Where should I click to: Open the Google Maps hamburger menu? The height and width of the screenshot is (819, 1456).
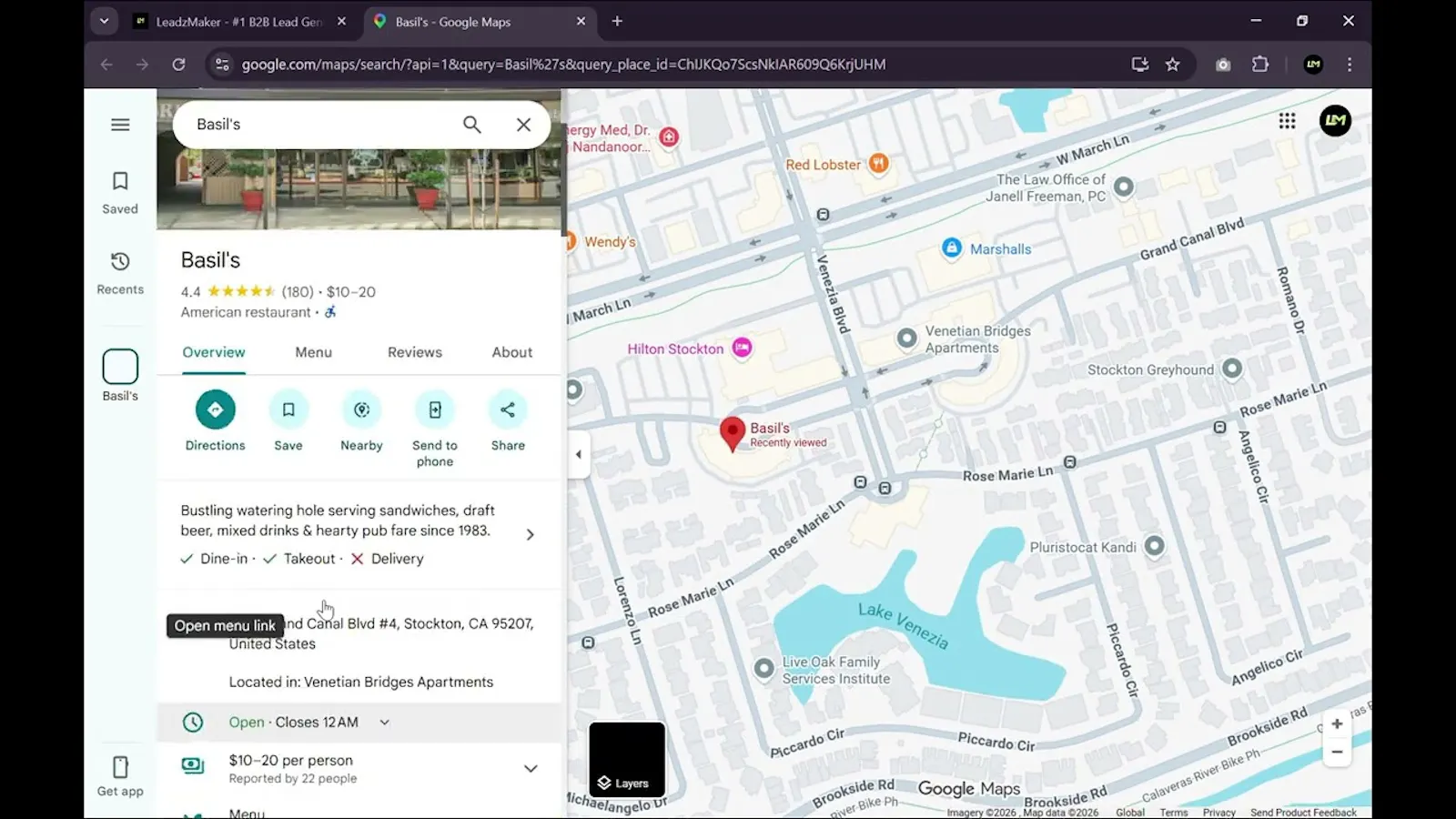(x=120, y=125)
